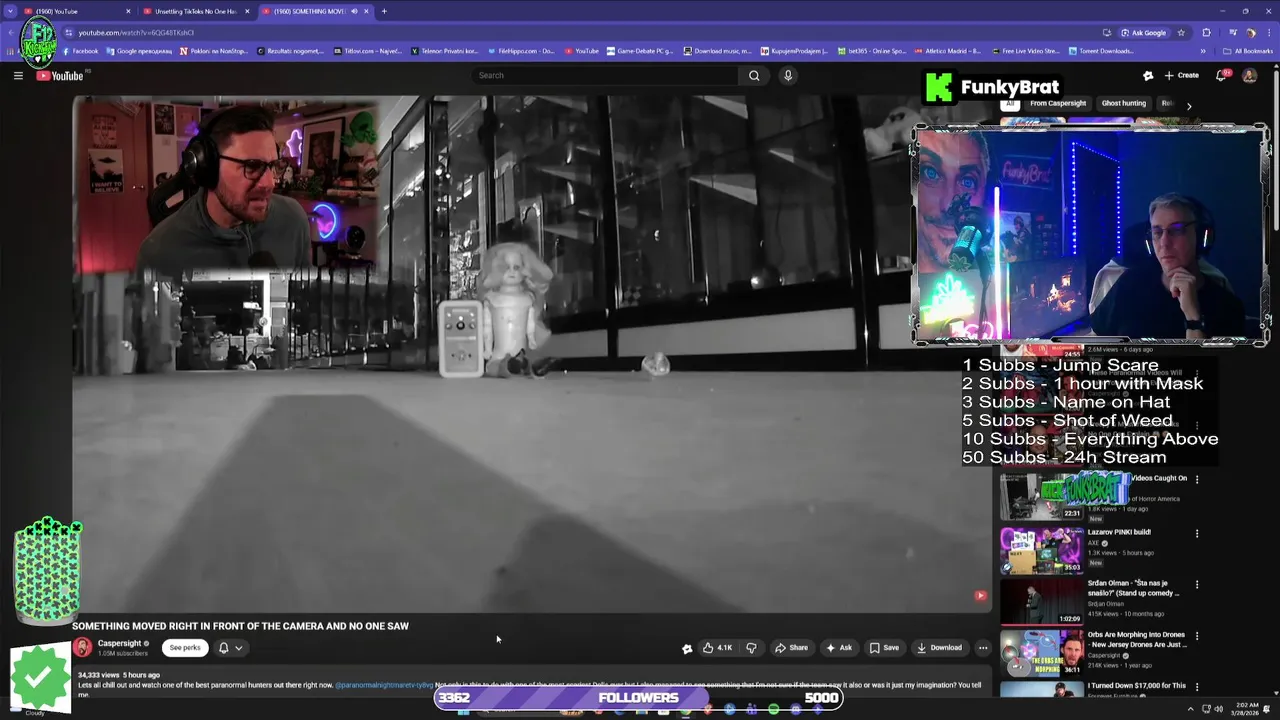The height and width of the screenshot is (720, 1280).
Task: Open the FileHippo.com bookmark
Action: point(521,51)
